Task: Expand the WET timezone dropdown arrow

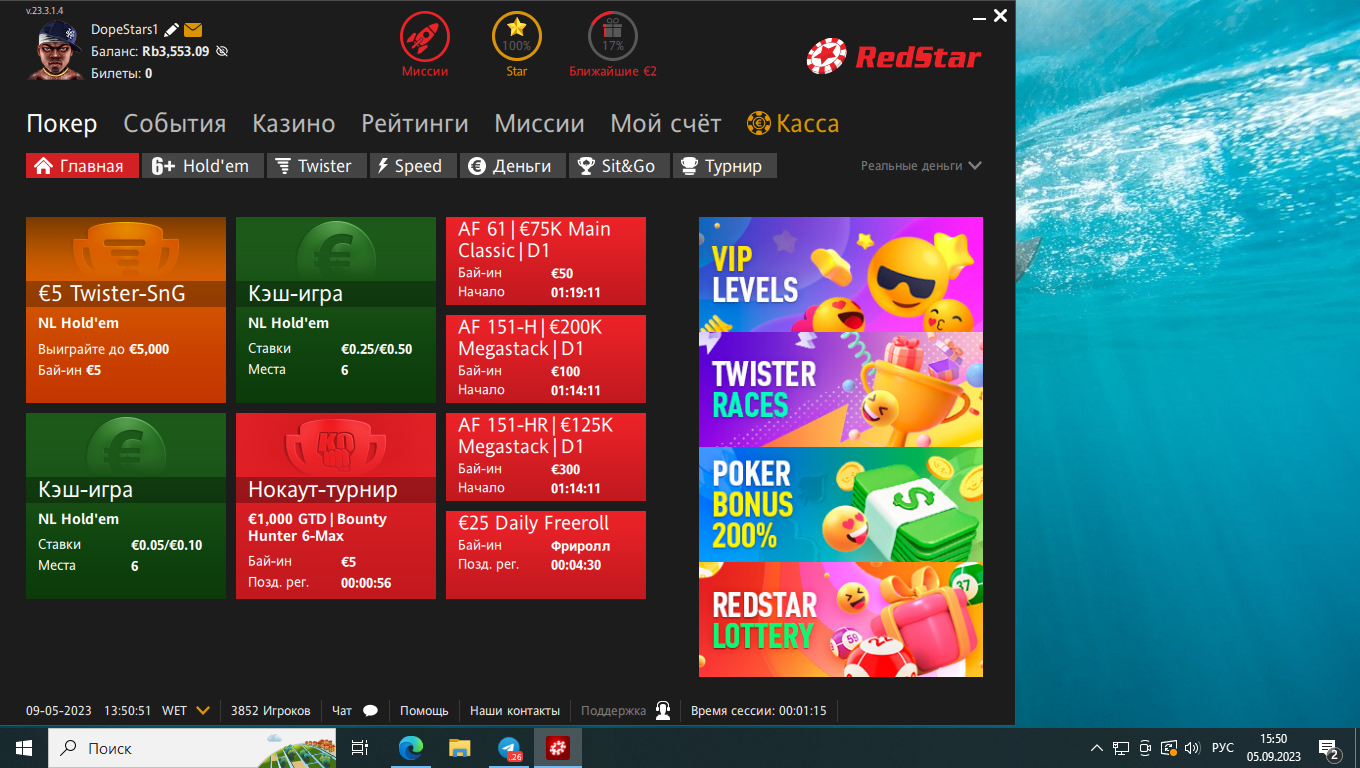Action: (x=203, y=711)
